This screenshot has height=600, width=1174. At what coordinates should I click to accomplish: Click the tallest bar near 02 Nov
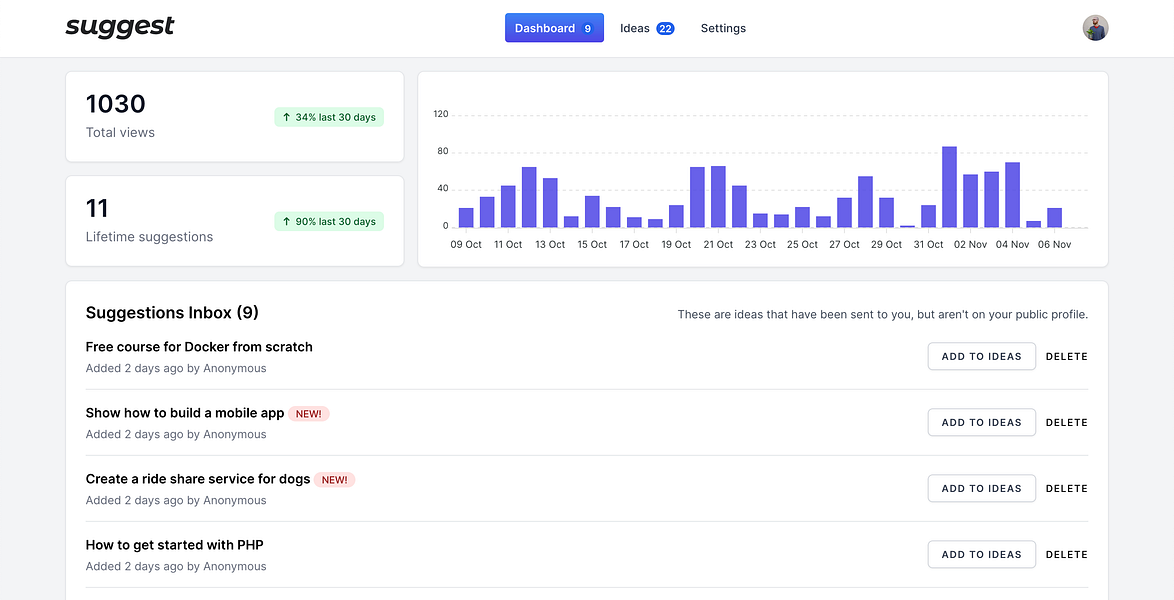point(949,187)
